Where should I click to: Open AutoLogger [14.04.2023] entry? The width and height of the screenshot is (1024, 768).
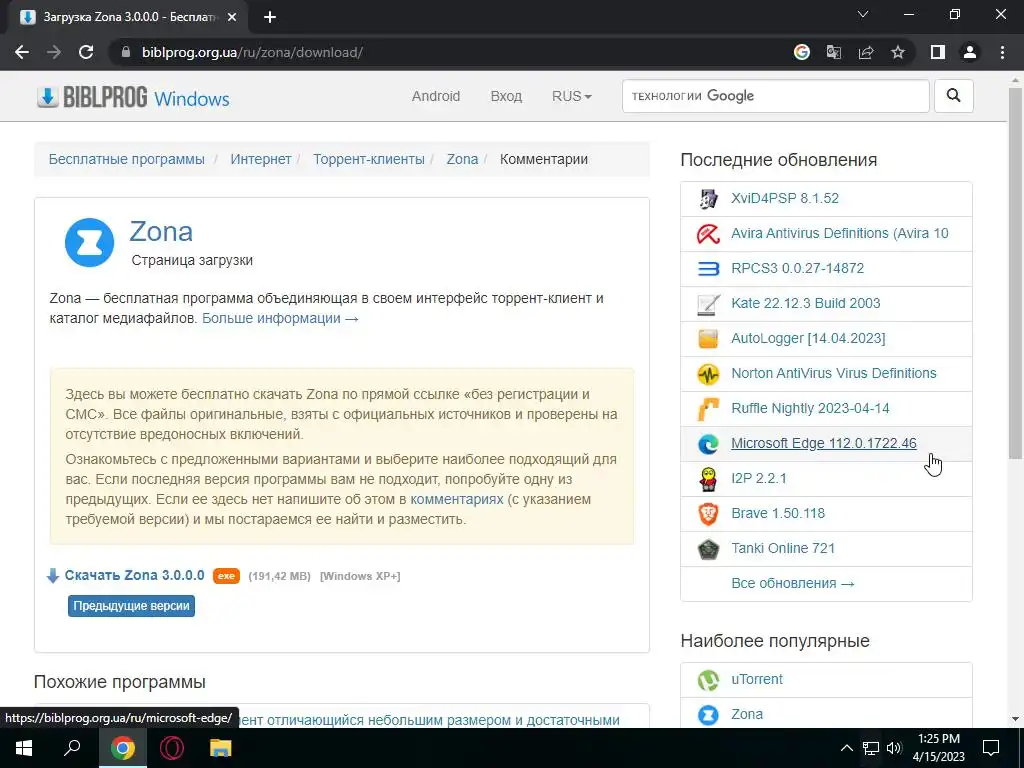coord(808,338)
